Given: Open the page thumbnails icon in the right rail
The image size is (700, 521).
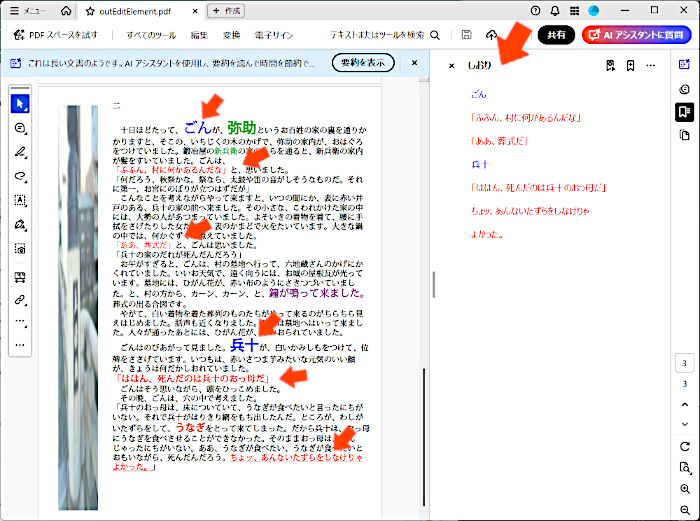Looking at the screenshot, I should tap(684, 135).
